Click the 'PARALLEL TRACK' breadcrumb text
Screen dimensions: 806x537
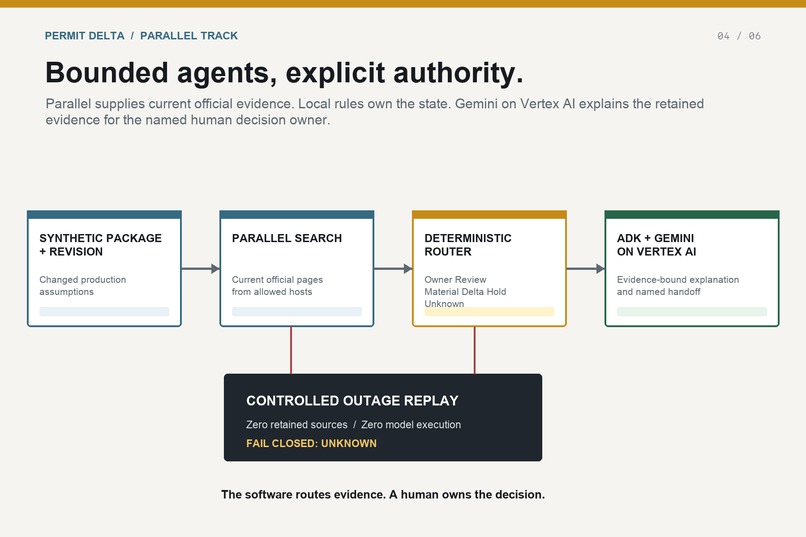coord(189,36)
